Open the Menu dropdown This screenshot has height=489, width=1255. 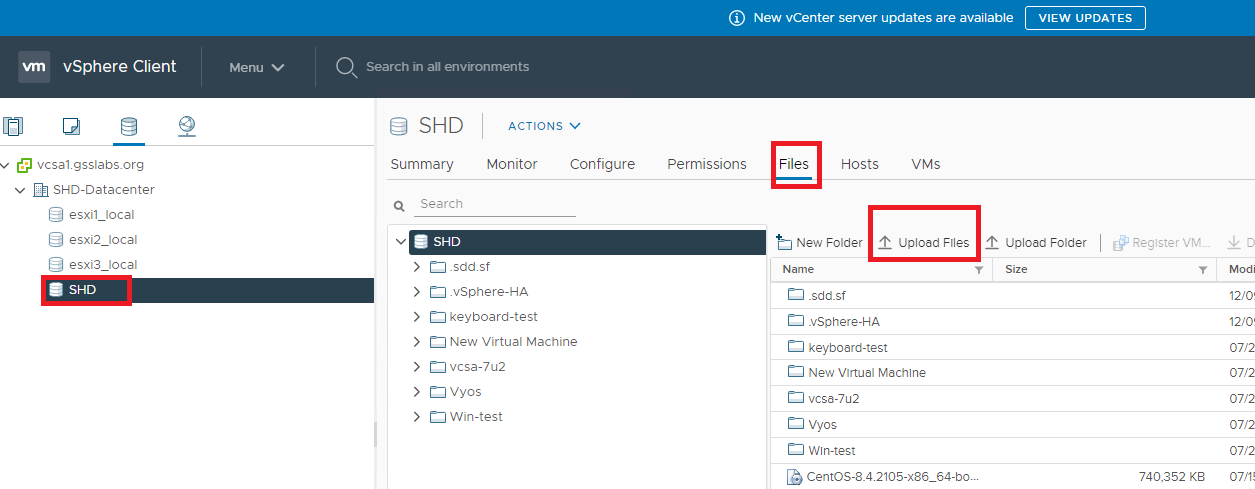[x=257, y=67]
